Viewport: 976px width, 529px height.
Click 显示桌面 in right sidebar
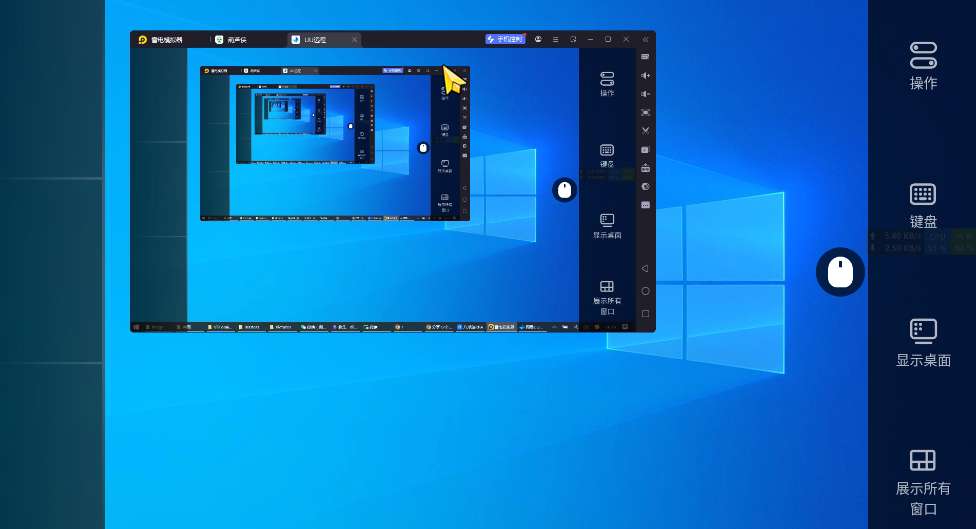(923, 343)
